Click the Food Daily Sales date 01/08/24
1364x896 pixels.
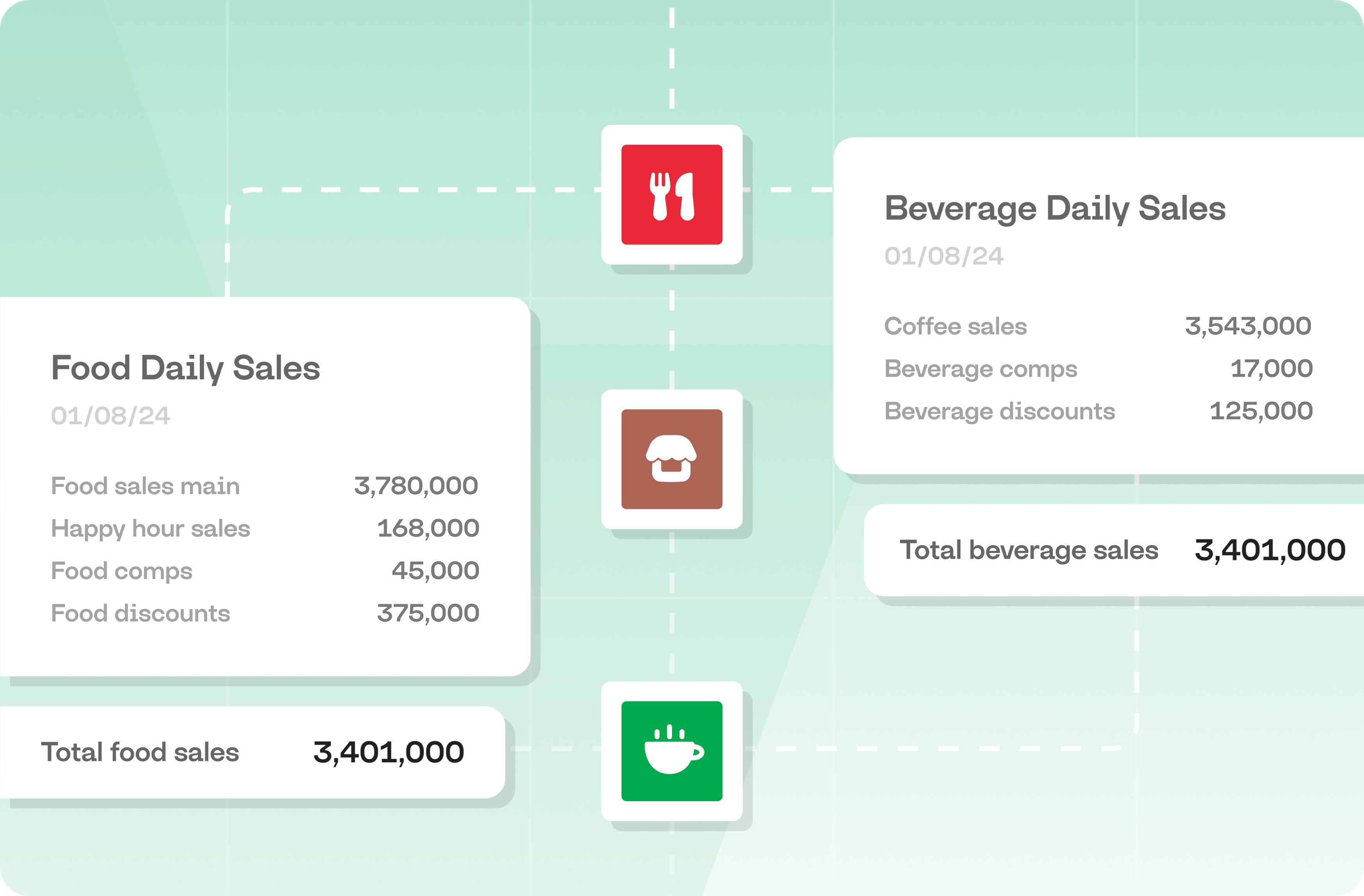click(x=110, y=416)
